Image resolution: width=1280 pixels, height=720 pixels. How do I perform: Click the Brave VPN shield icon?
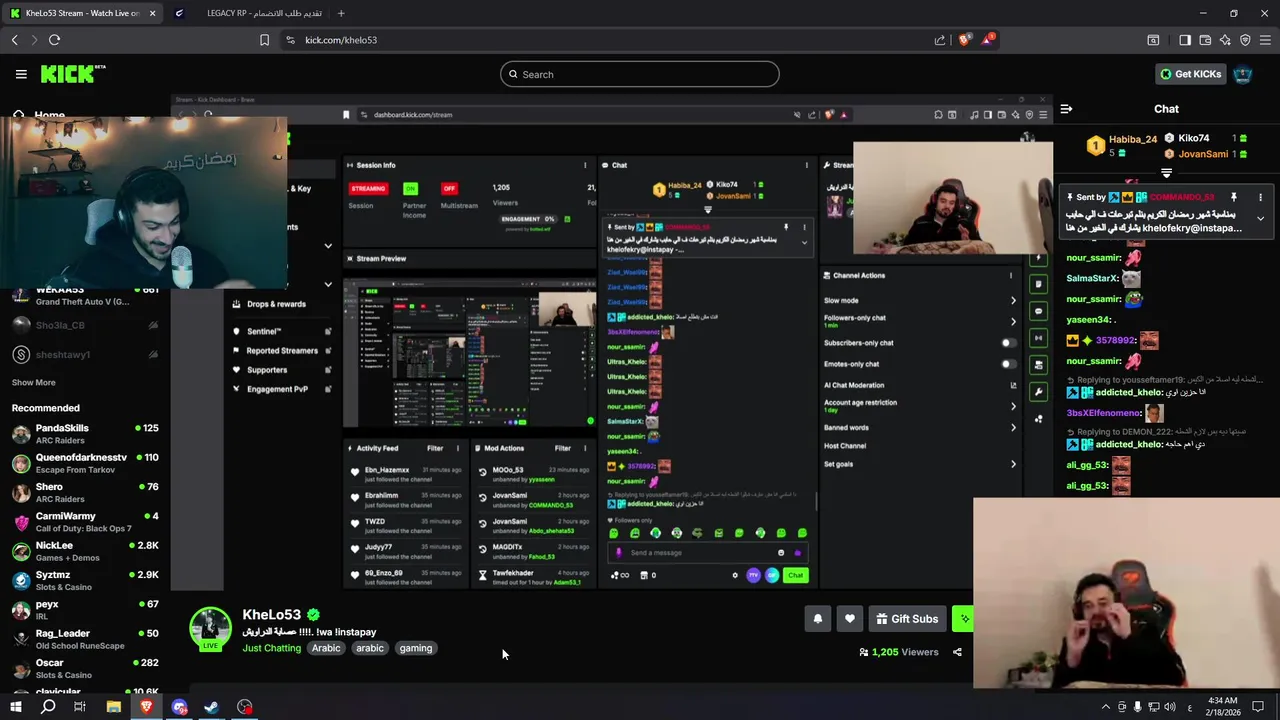(x=1245, y=40)
